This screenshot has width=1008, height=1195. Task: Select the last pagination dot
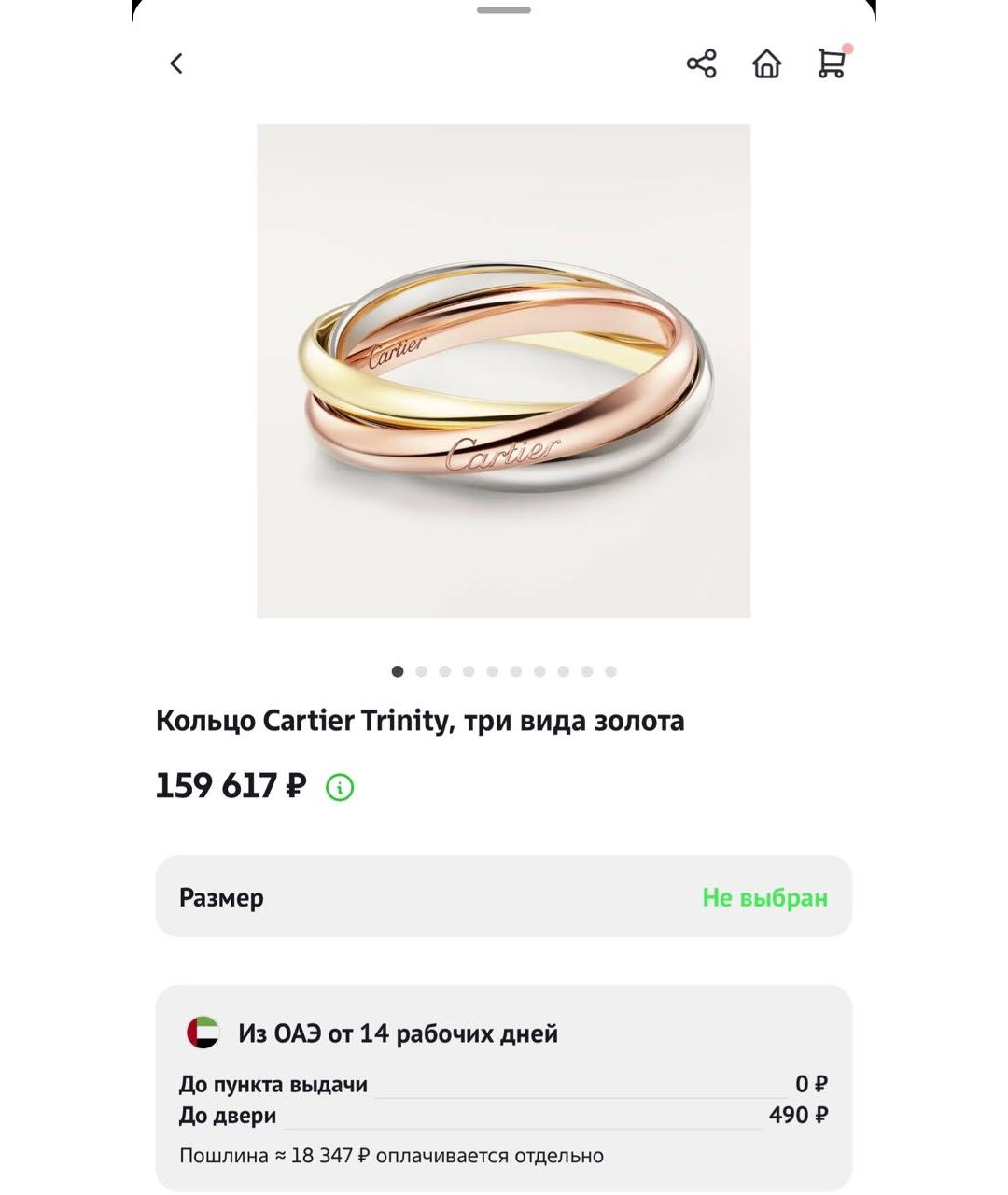[x=611, y=670]
